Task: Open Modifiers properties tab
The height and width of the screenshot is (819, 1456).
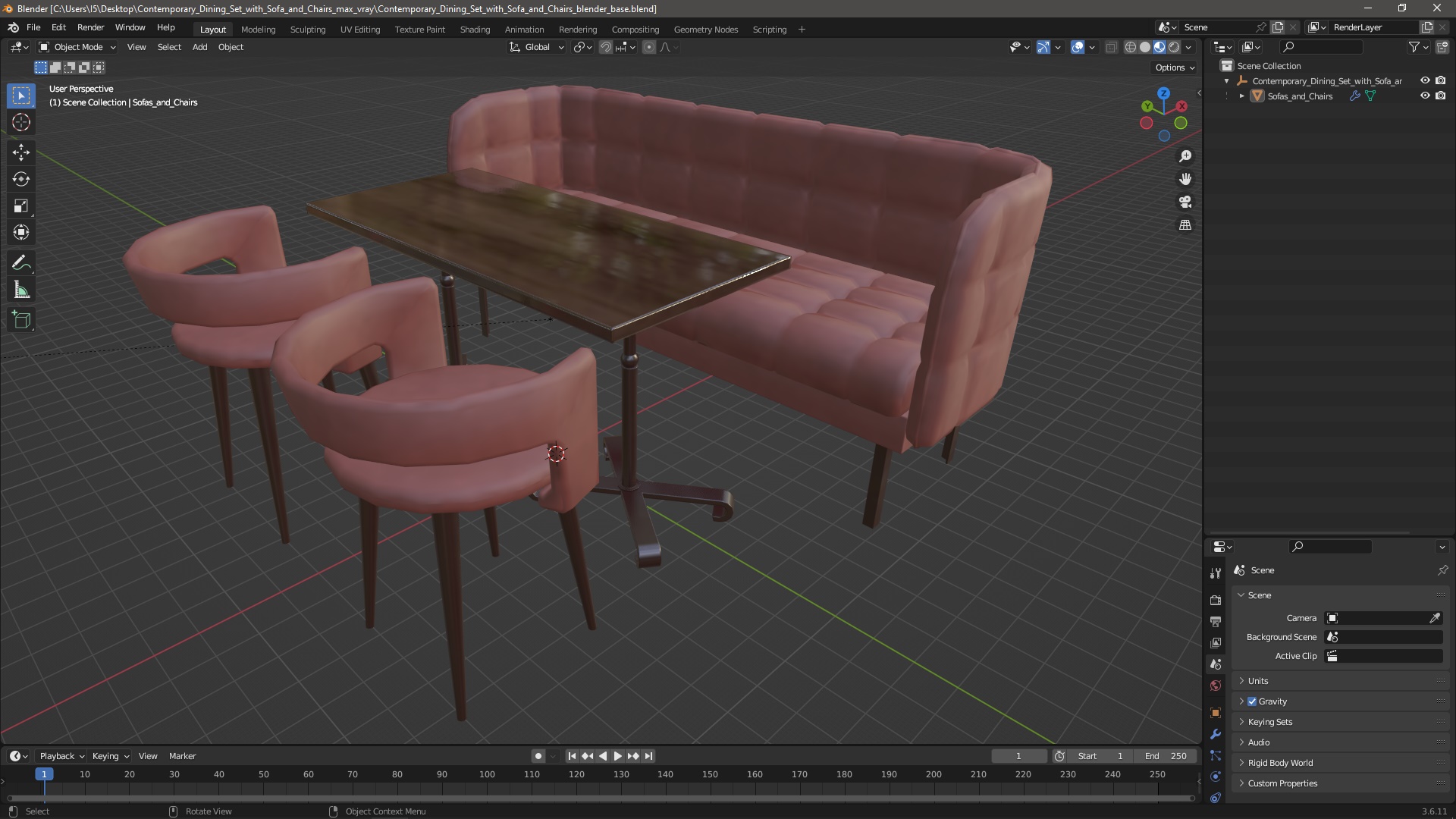Action: pyautogui.click(x=1216, y=734)
